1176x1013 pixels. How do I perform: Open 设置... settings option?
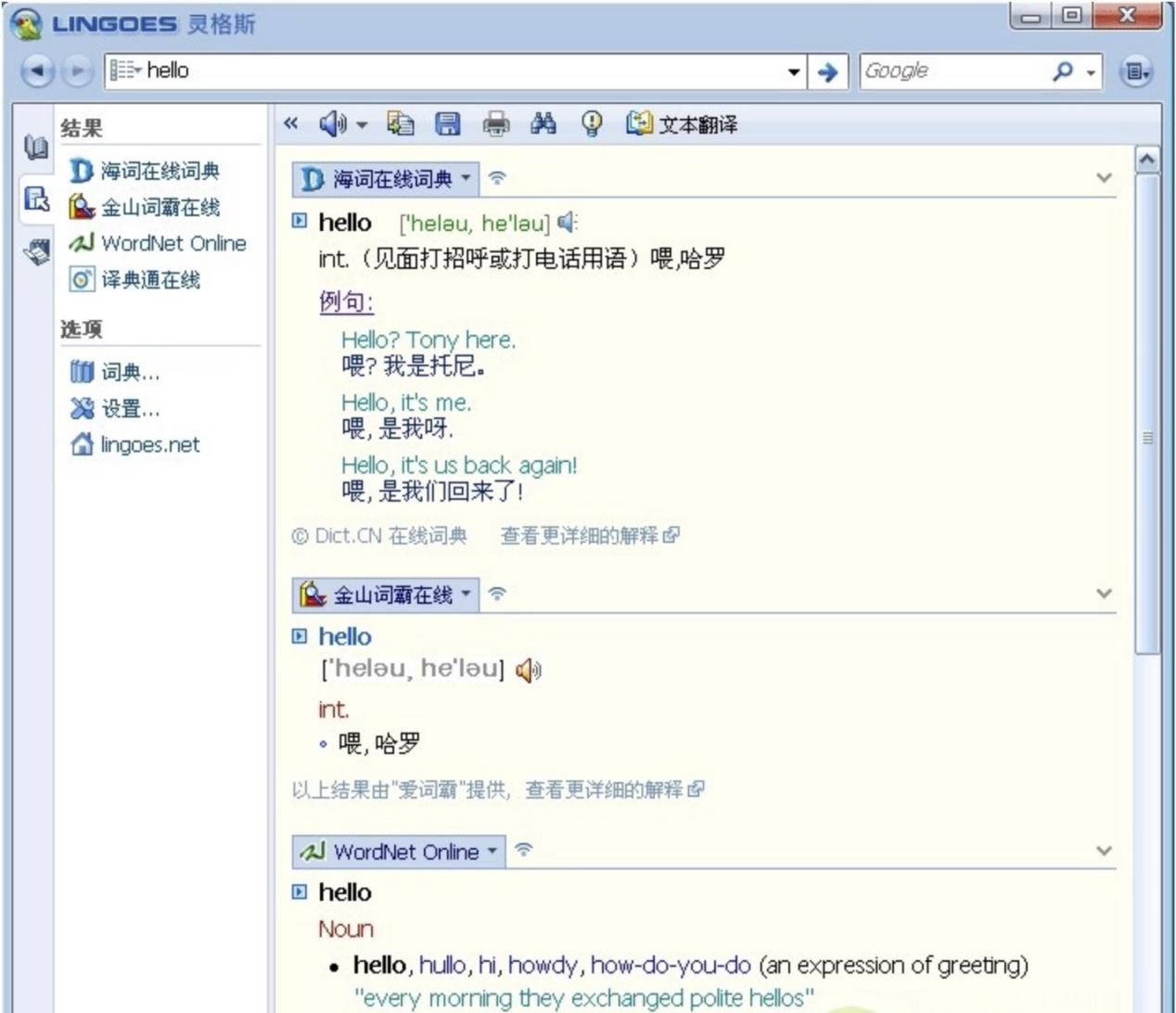[x=115, y=408]
